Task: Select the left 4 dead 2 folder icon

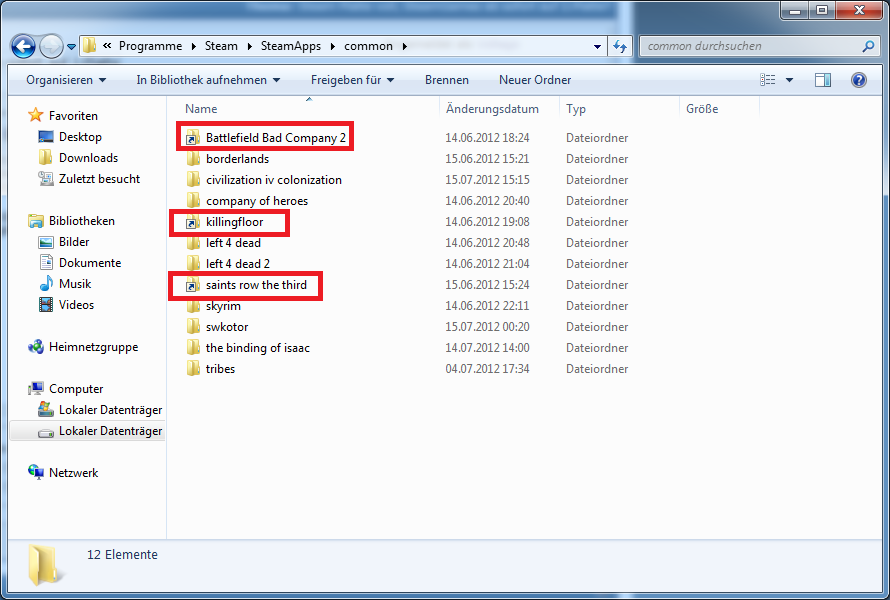Action: (x=193, y=263)
